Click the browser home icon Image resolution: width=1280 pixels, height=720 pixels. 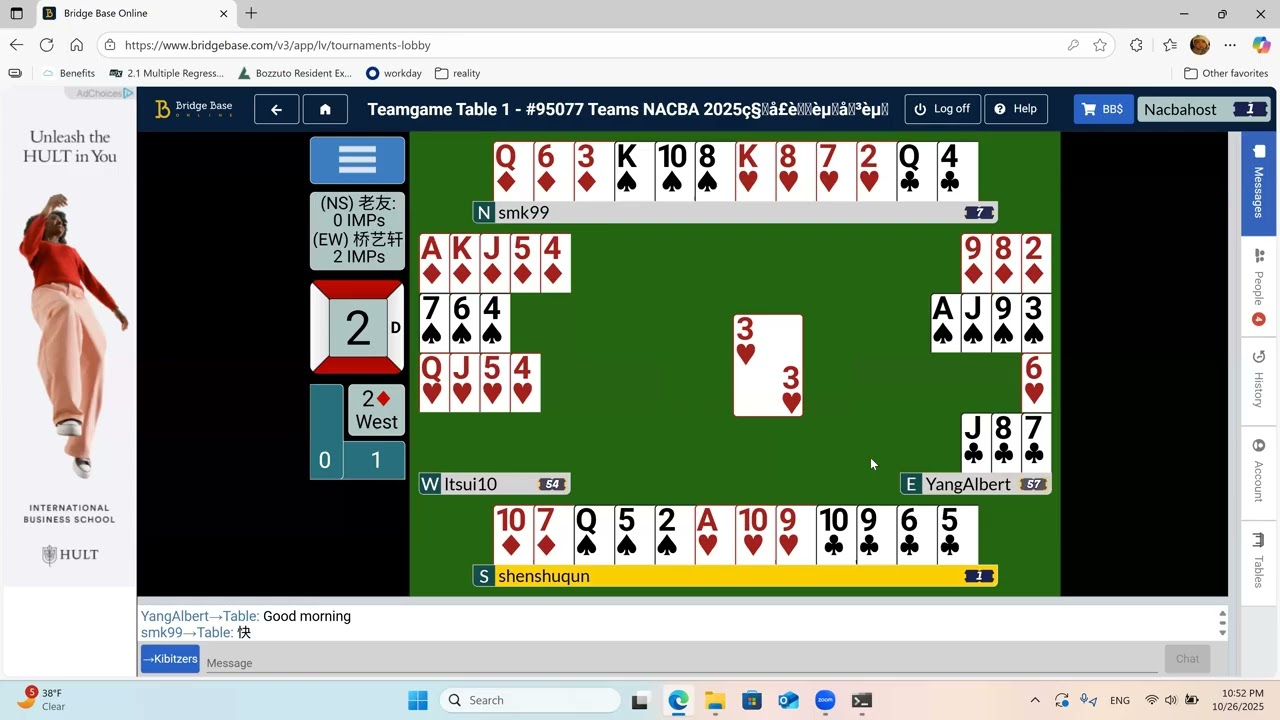(x=76, y=45)
